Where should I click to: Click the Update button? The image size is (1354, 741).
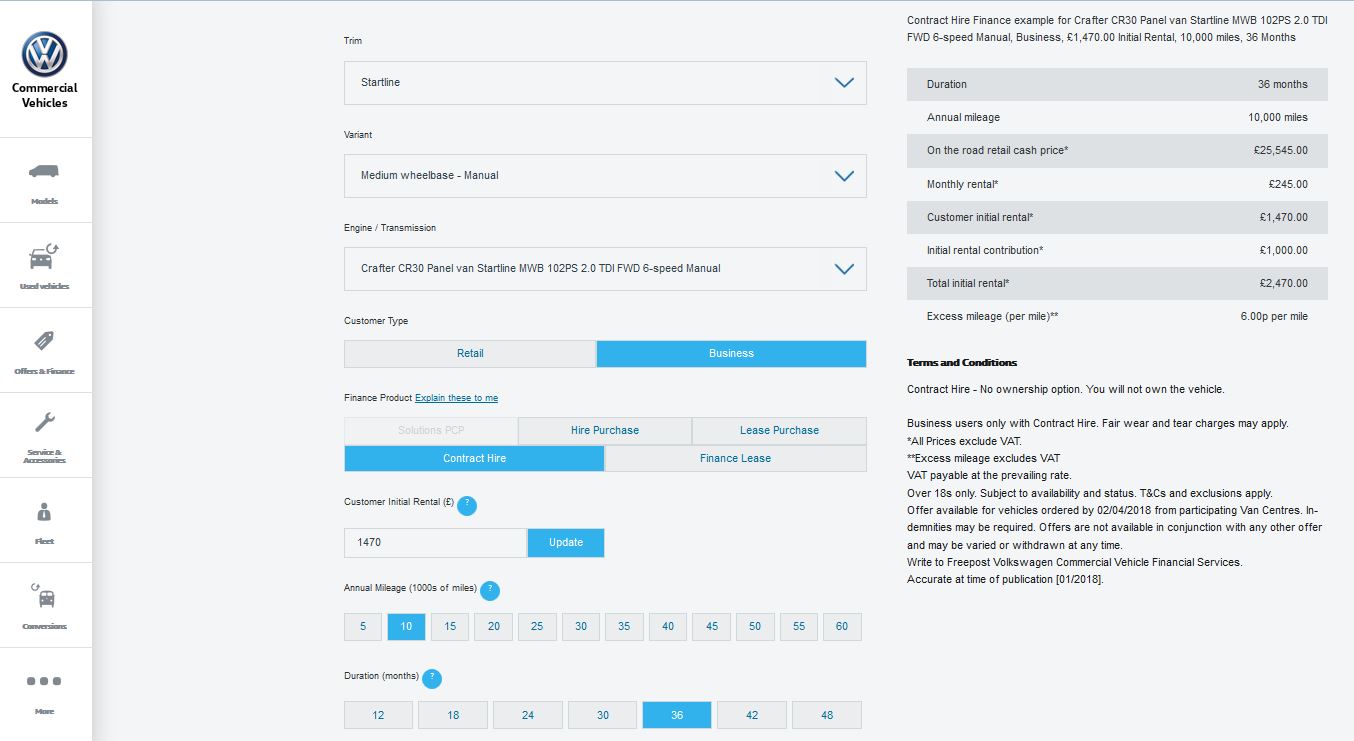(566, 542)
